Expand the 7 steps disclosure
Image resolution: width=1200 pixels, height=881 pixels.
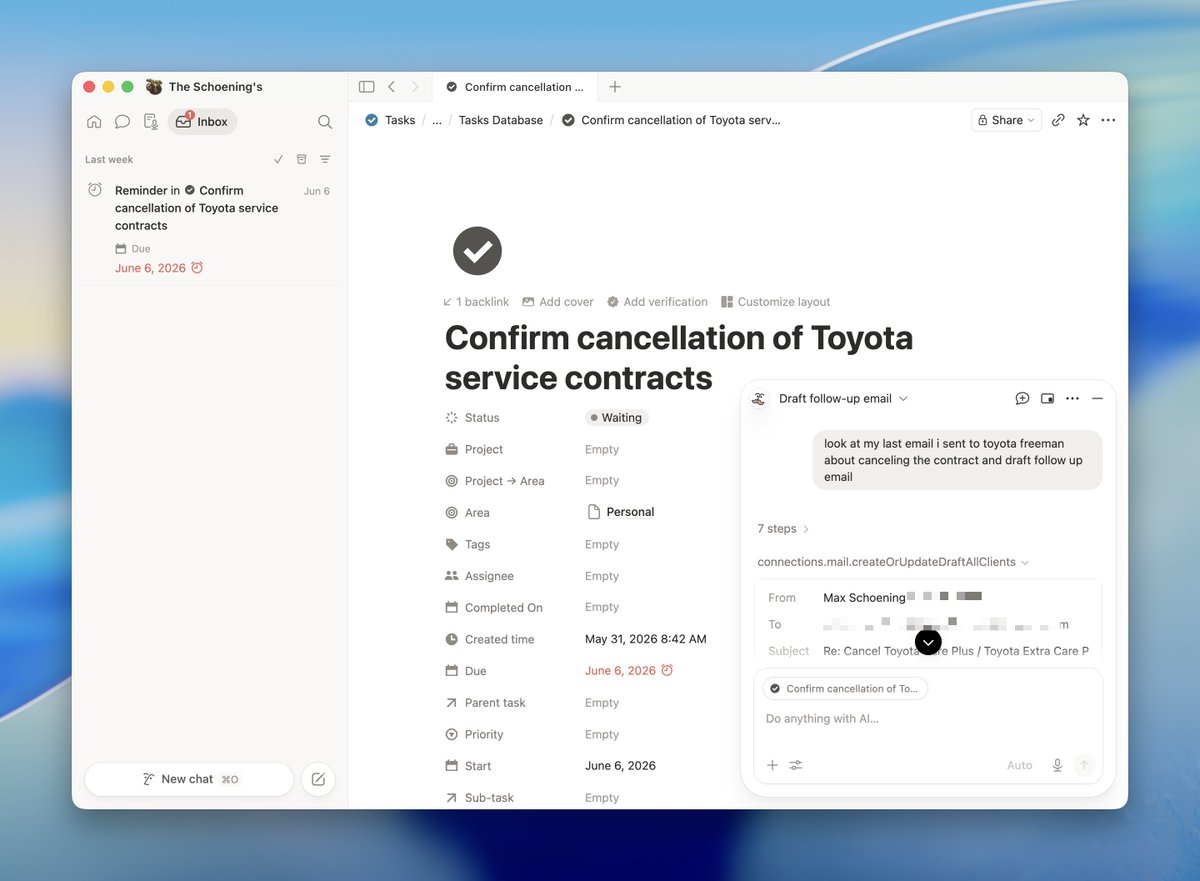coord(783,529)
